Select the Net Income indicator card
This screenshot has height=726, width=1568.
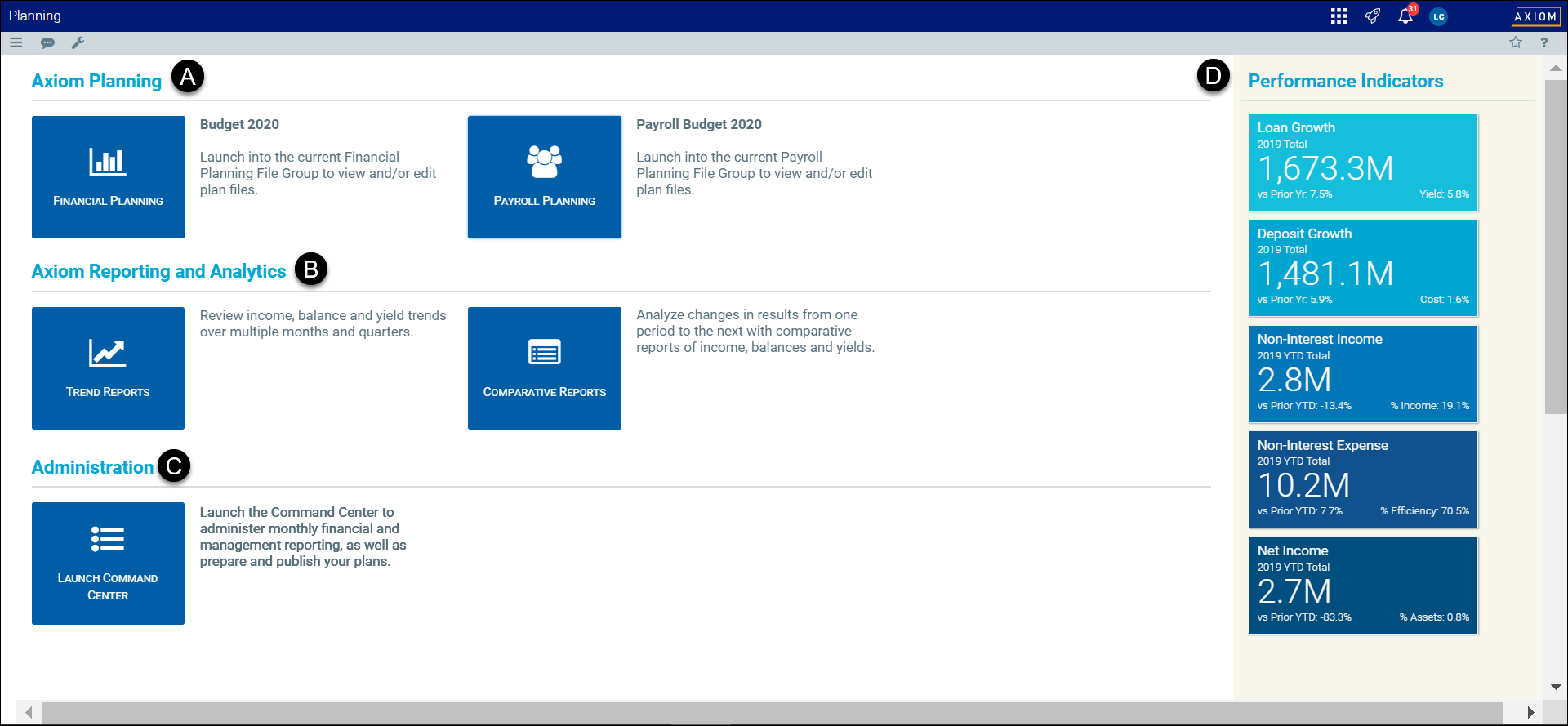[x=1363, y=586]
